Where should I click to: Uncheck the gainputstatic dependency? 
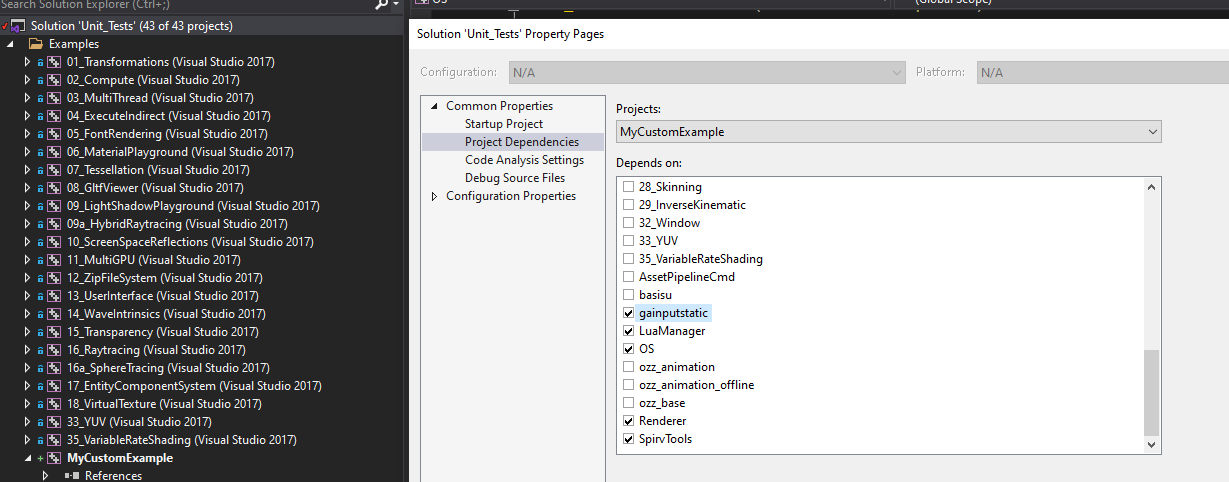click(x=629, y=313)
